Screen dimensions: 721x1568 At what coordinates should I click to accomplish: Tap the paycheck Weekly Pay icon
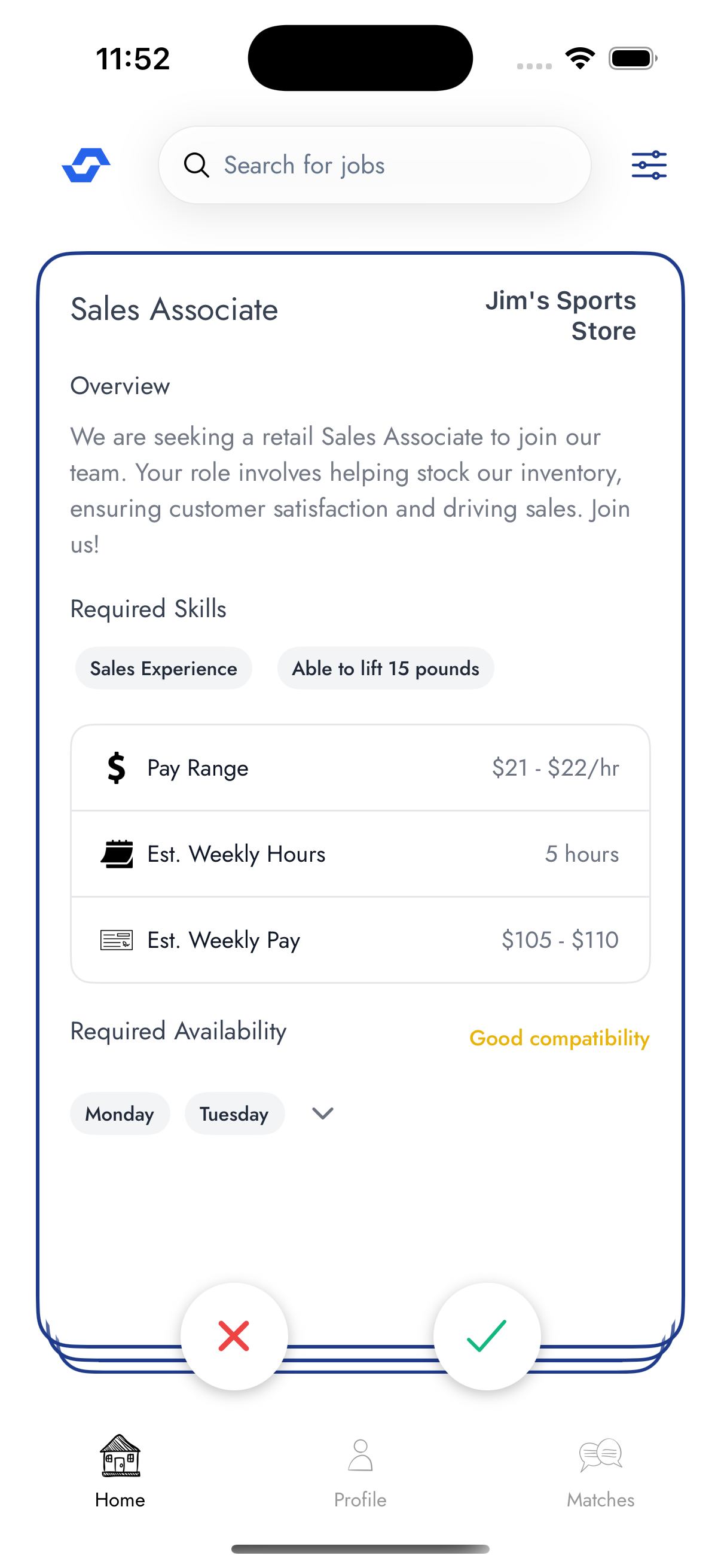[116, 940]
